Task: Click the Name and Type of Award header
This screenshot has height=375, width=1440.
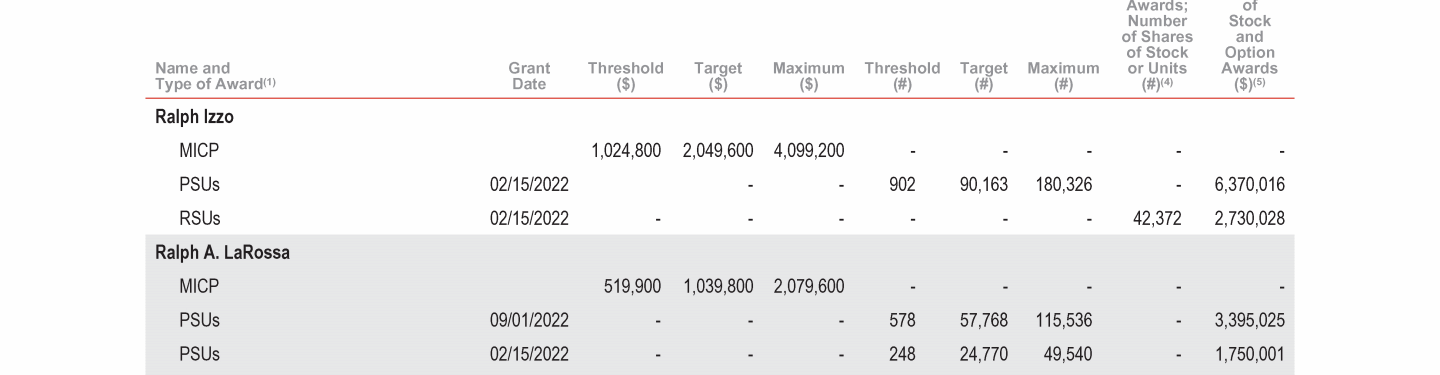Action: tap(216, 77)
